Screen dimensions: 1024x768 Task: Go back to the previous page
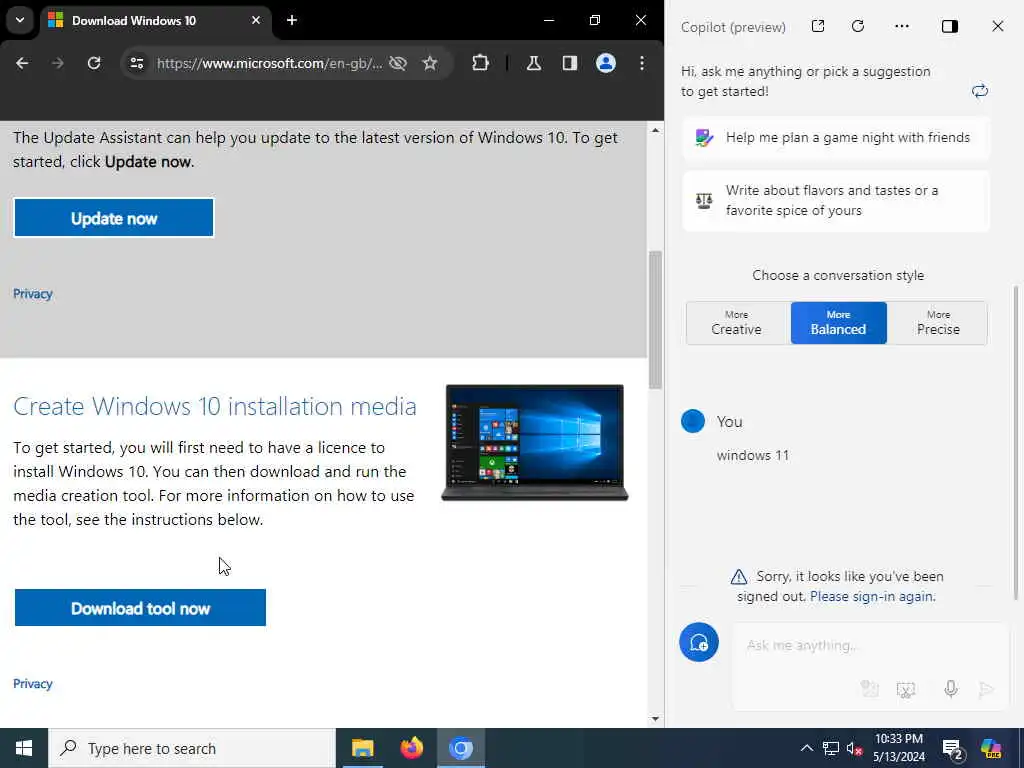click(x=22, y=63)
